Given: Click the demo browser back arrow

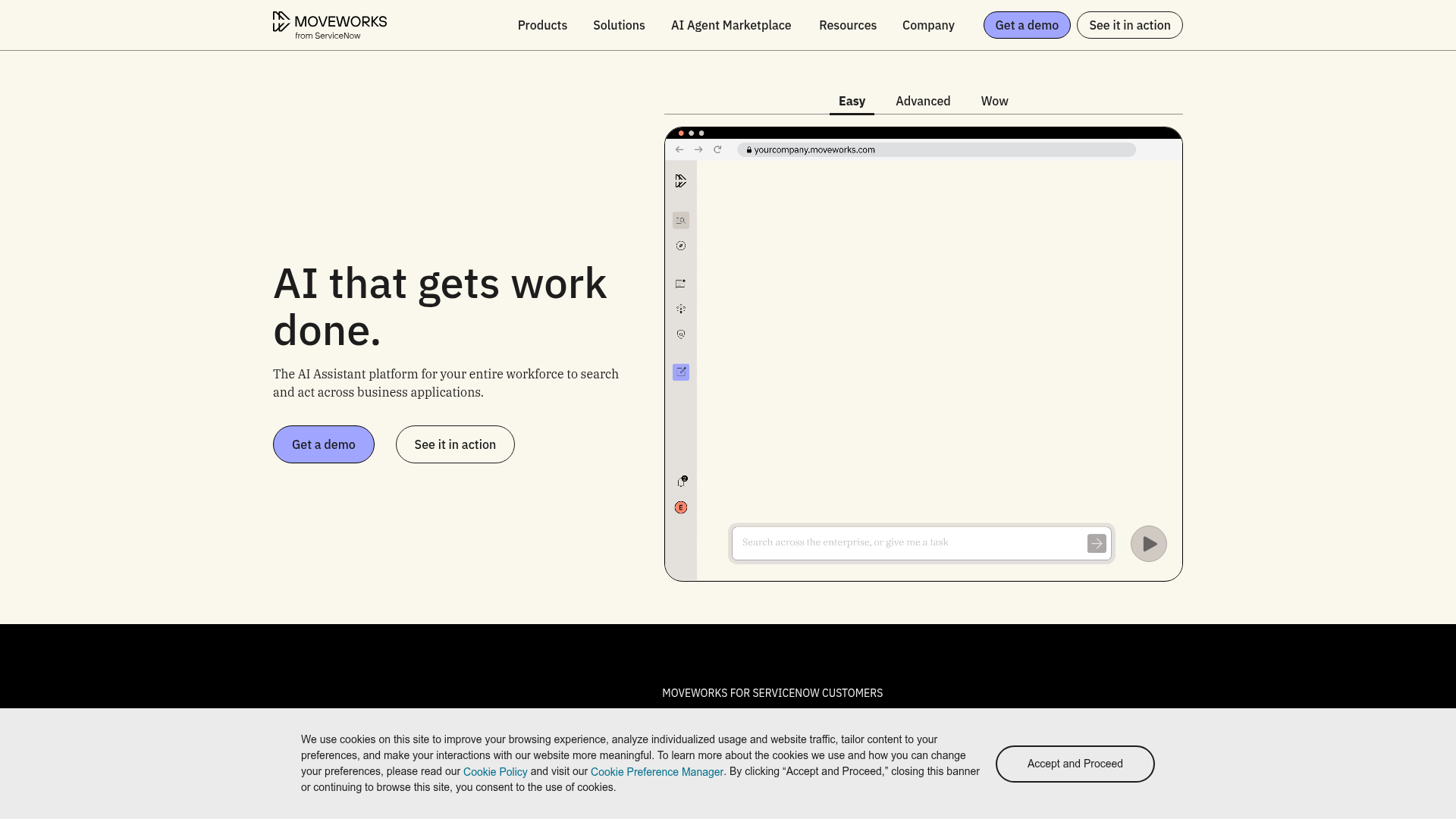Looking at the screenshot, I should 679,149.
